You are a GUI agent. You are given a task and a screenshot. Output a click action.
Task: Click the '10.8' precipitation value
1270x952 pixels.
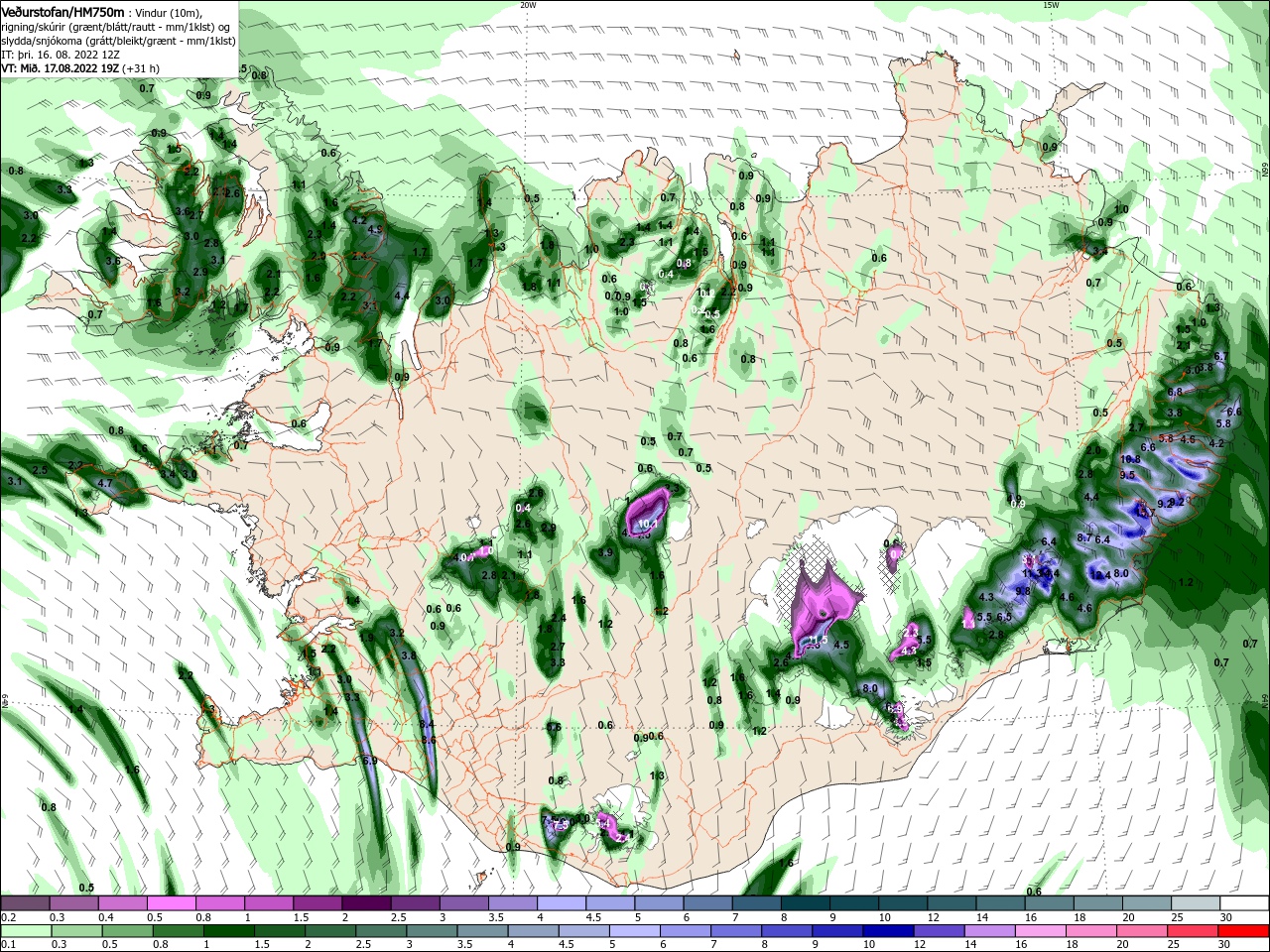(x=1130, y=459)
